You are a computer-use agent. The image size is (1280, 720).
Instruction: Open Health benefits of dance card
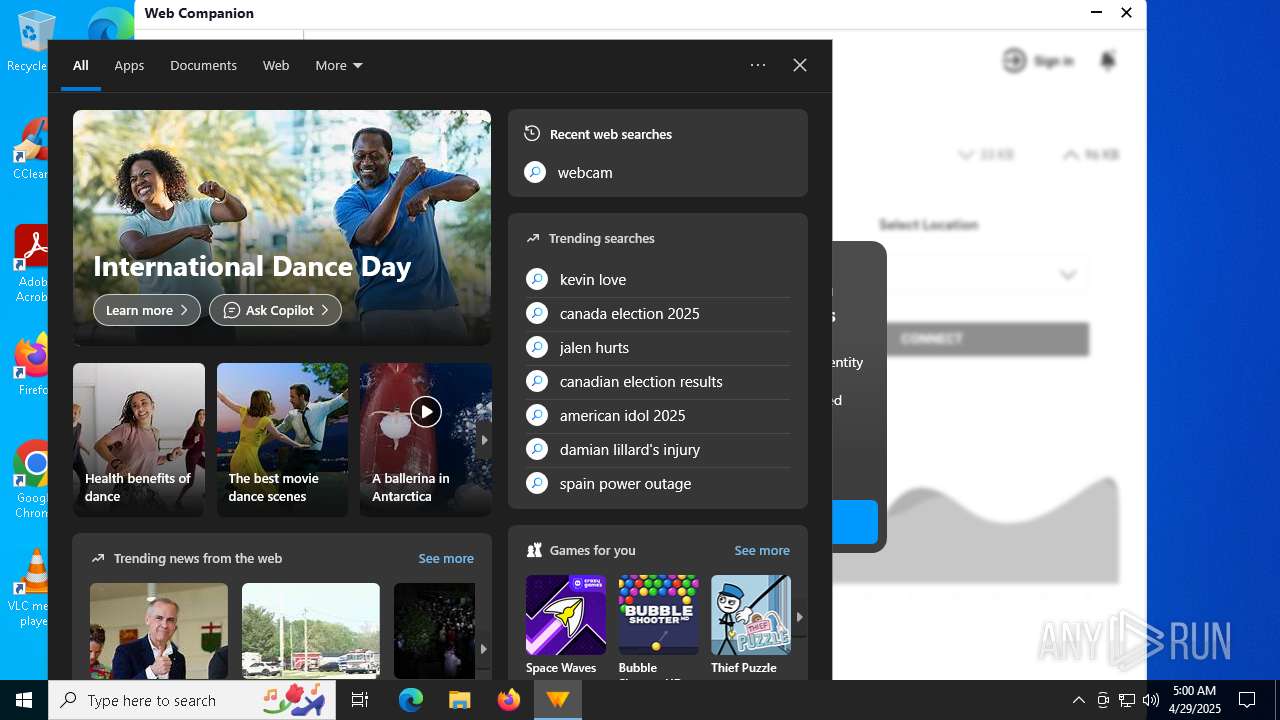(x=139, y=440)
